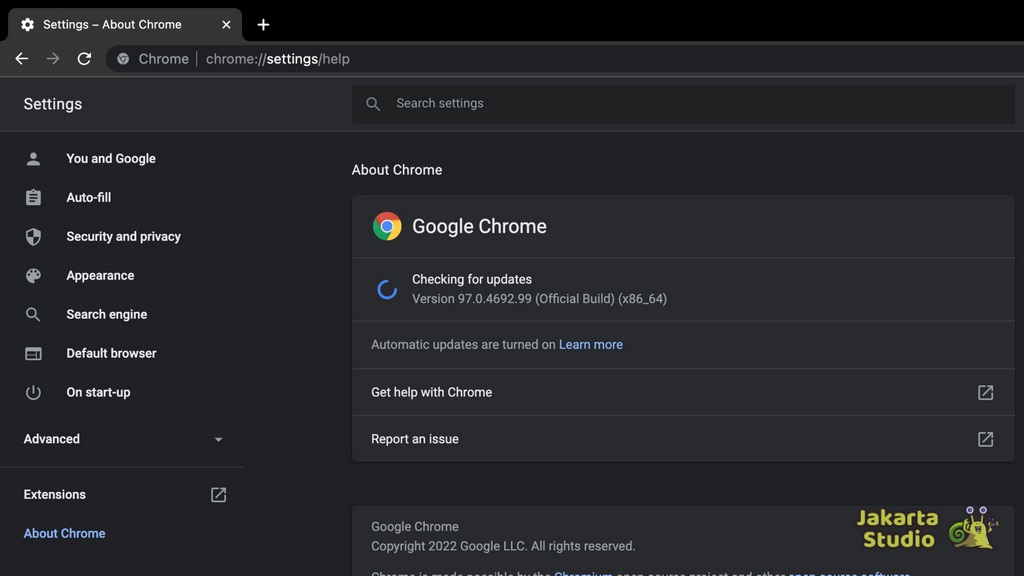Open Security and privacy settings

coord(121,236)
